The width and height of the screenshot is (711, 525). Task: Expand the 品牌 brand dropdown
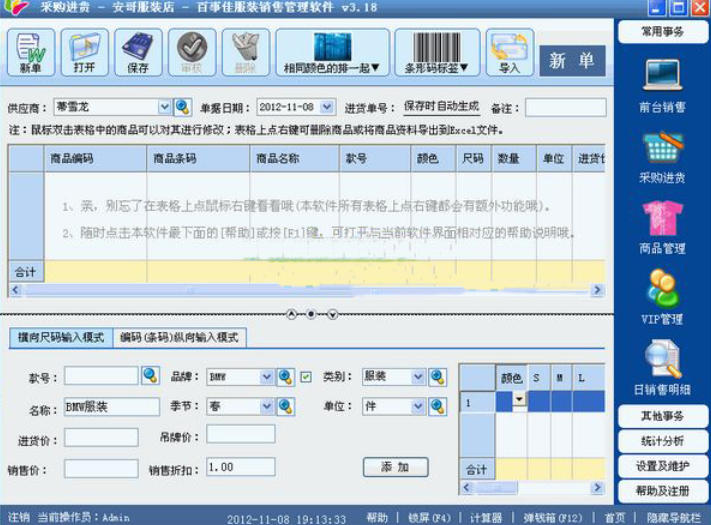pos(267,377)
